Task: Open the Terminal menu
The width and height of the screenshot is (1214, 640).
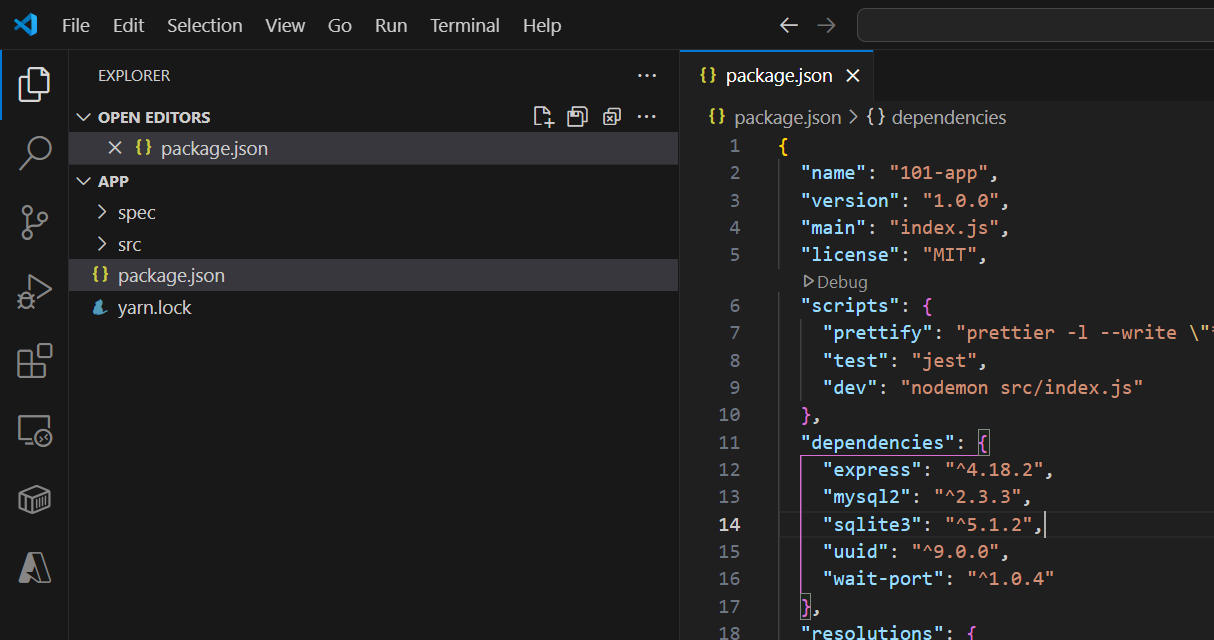Action: tap(464, 25)
